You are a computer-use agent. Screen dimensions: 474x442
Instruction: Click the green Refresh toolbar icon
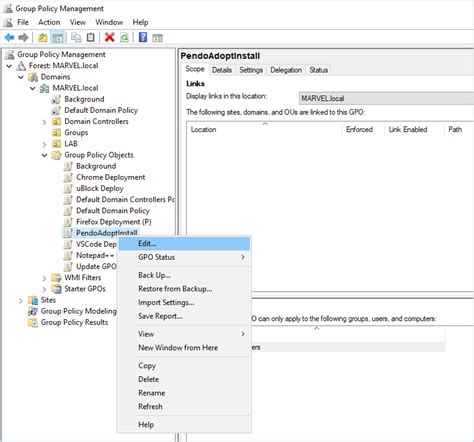click(124, 37)
